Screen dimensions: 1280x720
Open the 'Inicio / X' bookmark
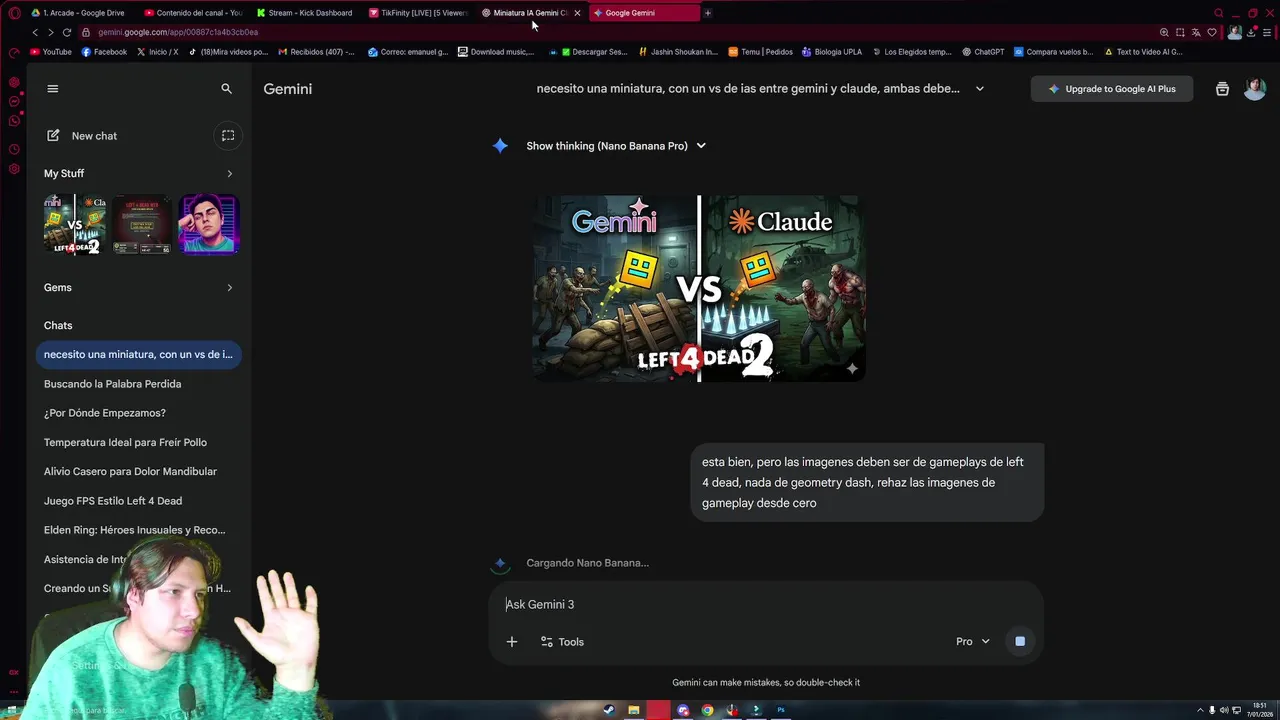[x=157, y=52]
